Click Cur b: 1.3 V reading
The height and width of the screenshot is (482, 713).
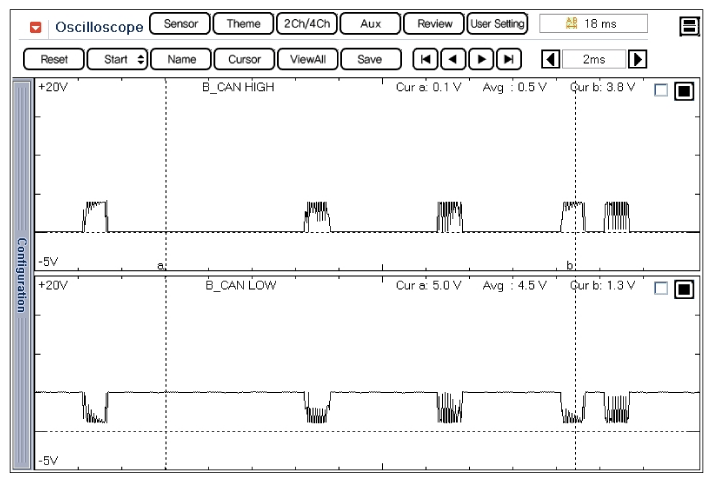[x=603, y=286]
